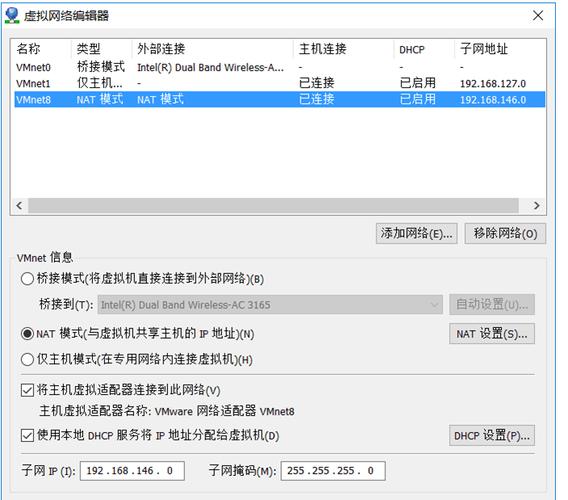
Task: Open NAT 设置(S)... dialog
Action: click(x=492, y=334)
